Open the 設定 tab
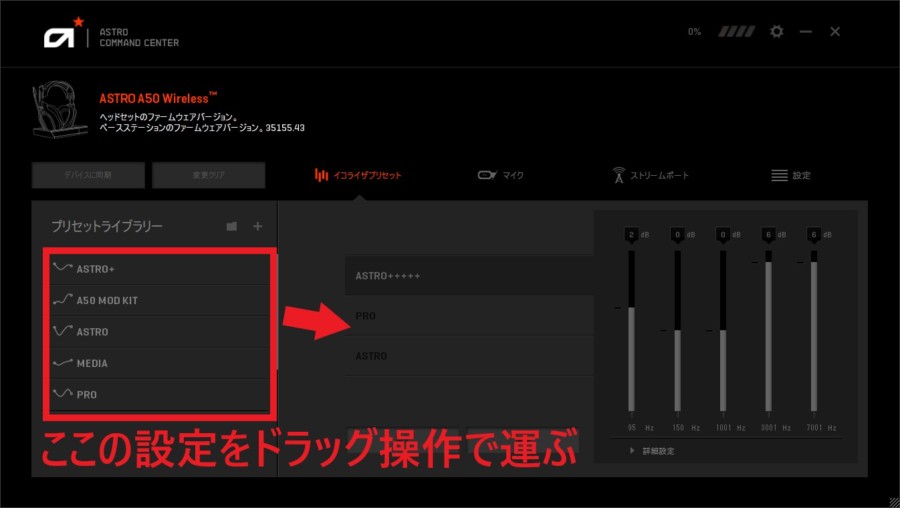 791,175
